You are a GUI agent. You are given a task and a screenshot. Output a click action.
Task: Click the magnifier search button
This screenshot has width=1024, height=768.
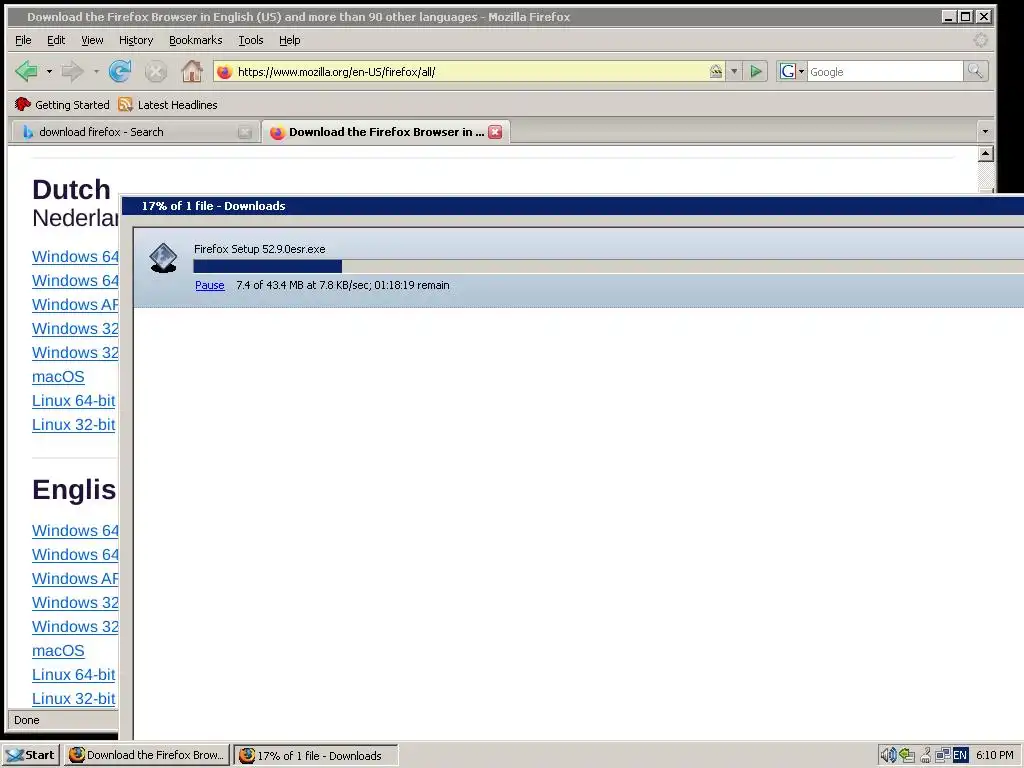coord(975,71)
